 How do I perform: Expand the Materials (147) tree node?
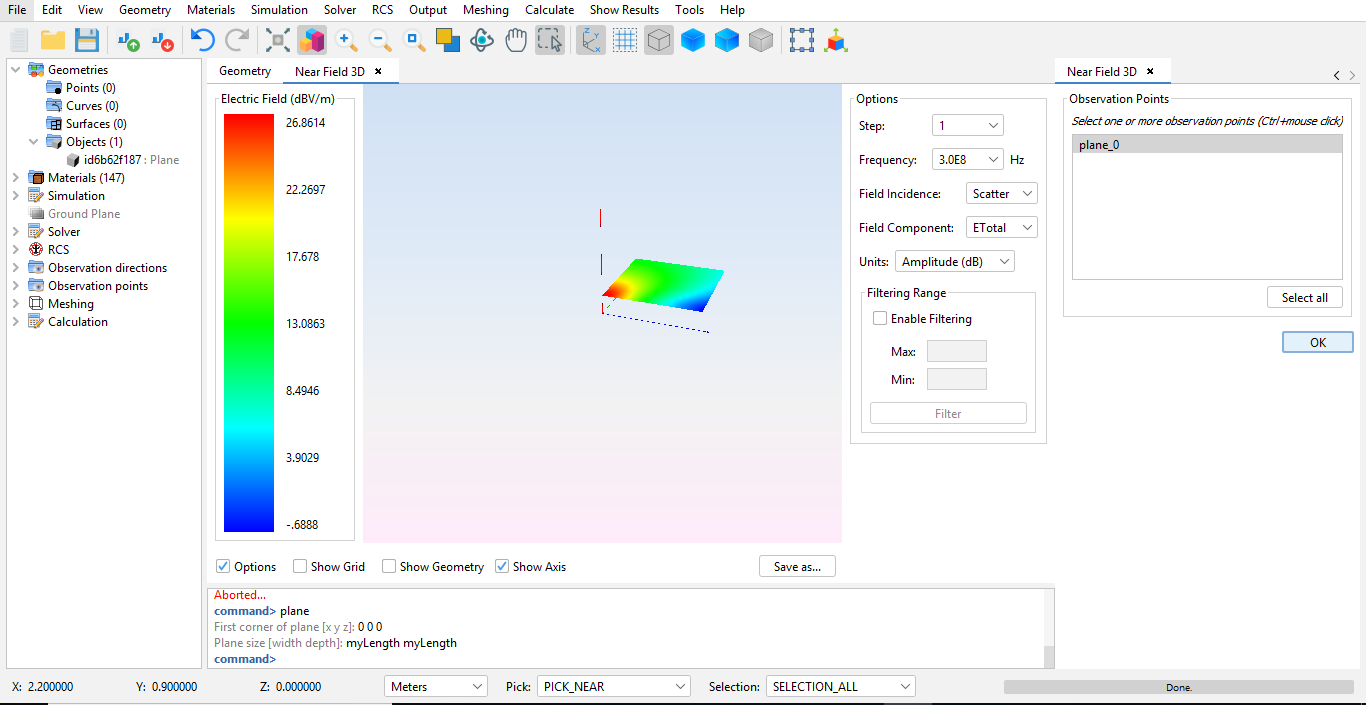[x=15, y=178]
